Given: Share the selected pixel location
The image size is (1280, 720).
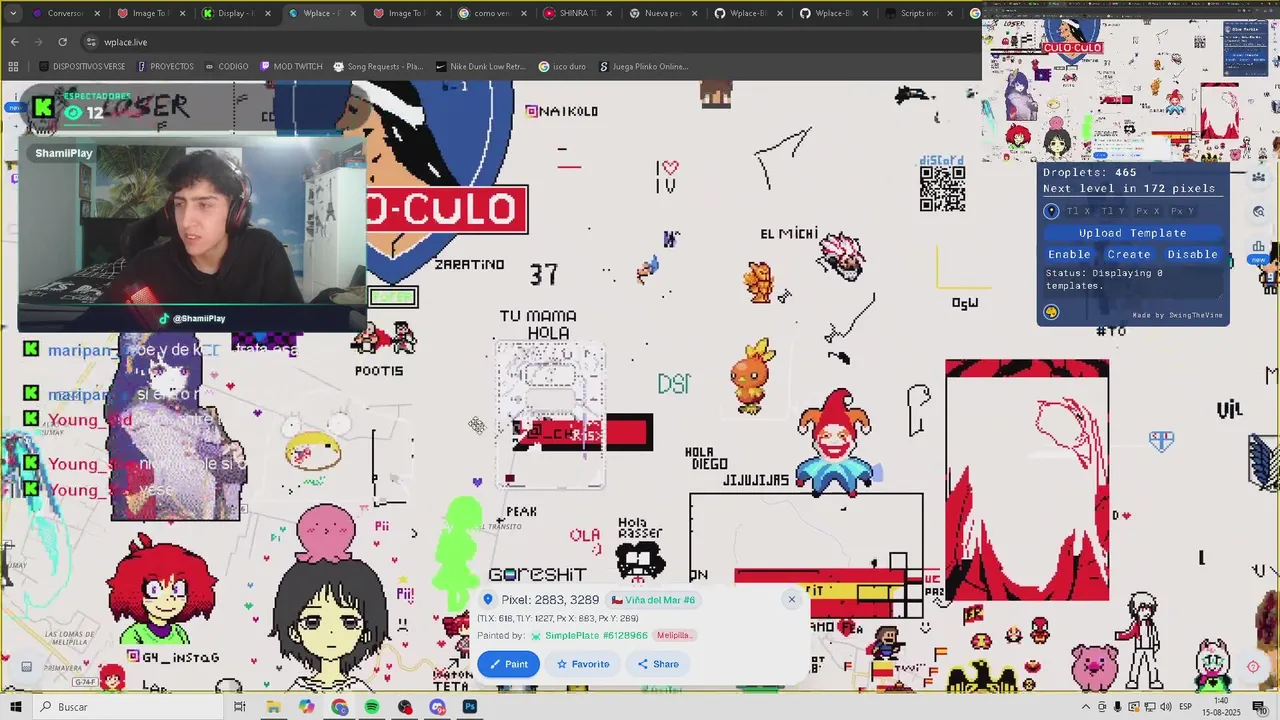Looking at the screenshot, I should 658,664.
